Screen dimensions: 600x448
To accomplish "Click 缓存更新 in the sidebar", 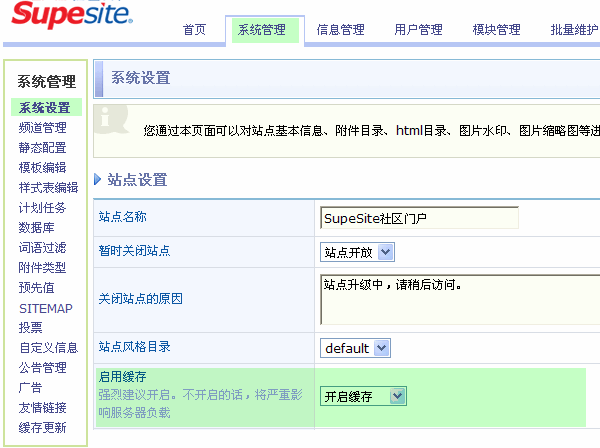I will click(x=42, y=427).
